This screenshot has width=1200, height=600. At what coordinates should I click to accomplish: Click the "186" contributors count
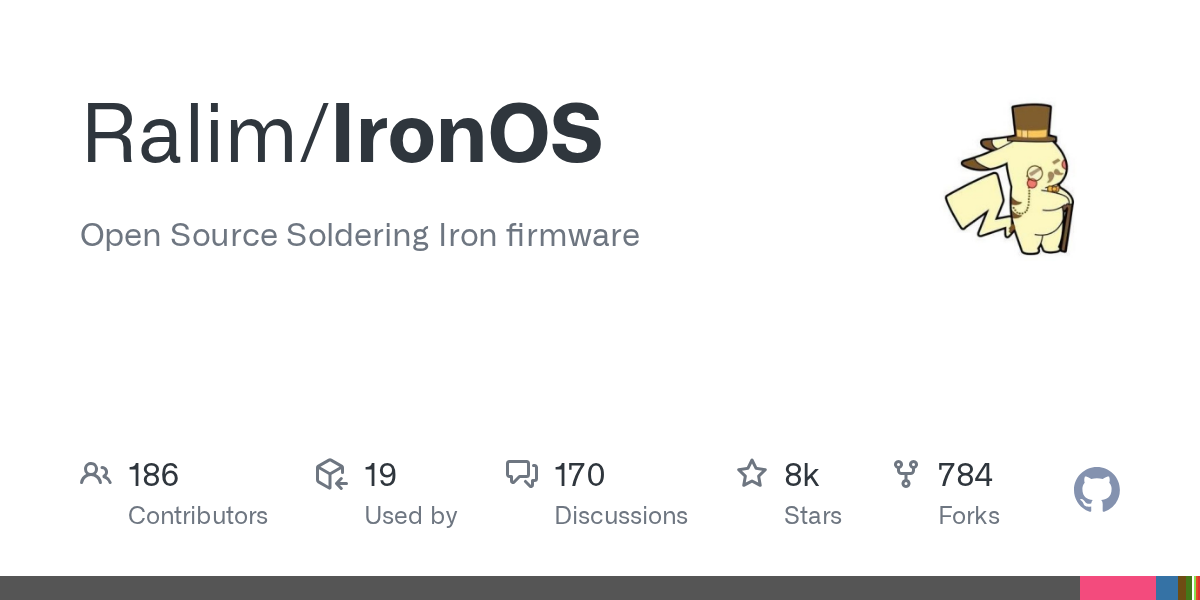pyautogui.click(x=153, y=475)
